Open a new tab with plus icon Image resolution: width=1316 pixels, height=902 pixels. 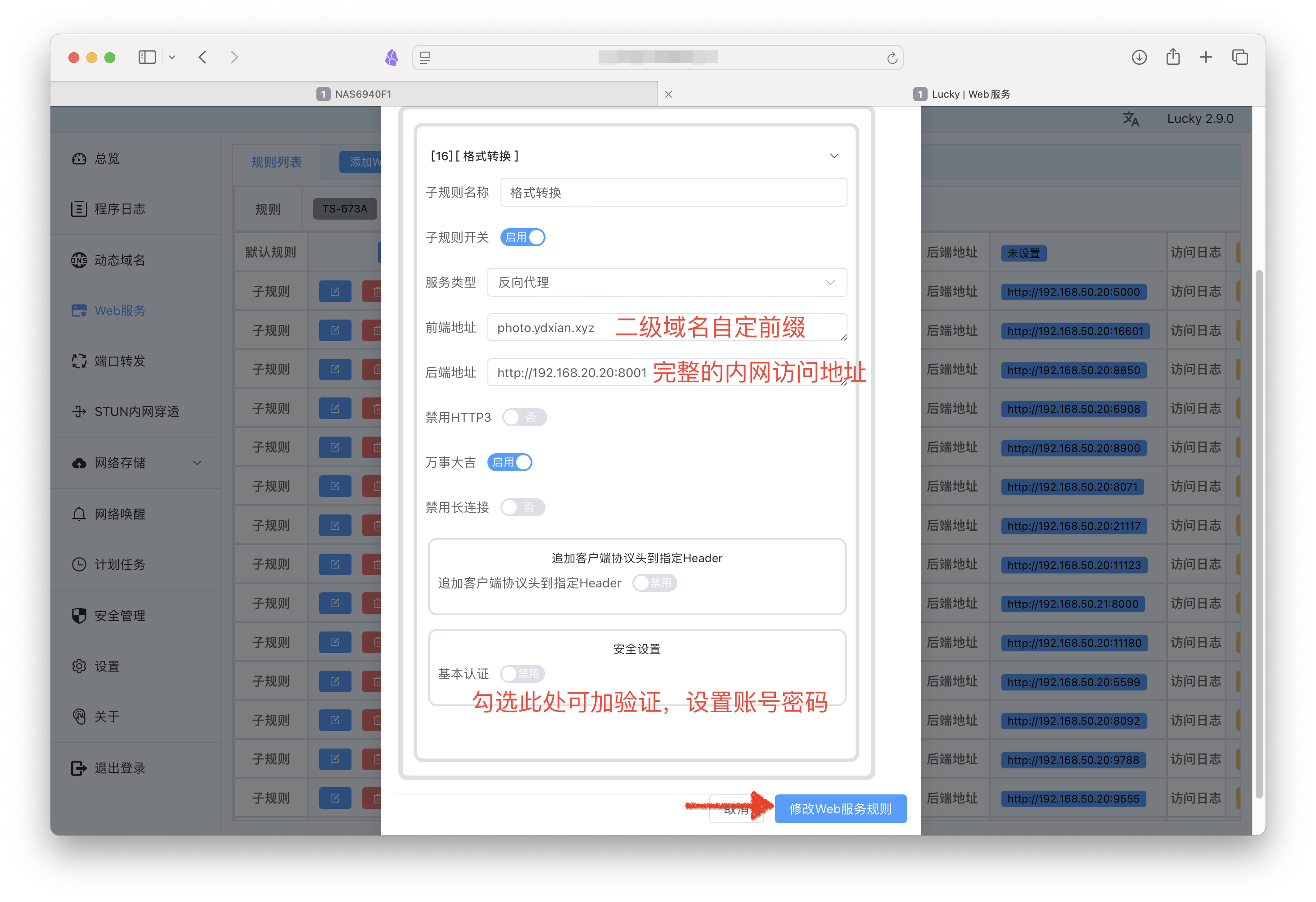coord(1206,57)
